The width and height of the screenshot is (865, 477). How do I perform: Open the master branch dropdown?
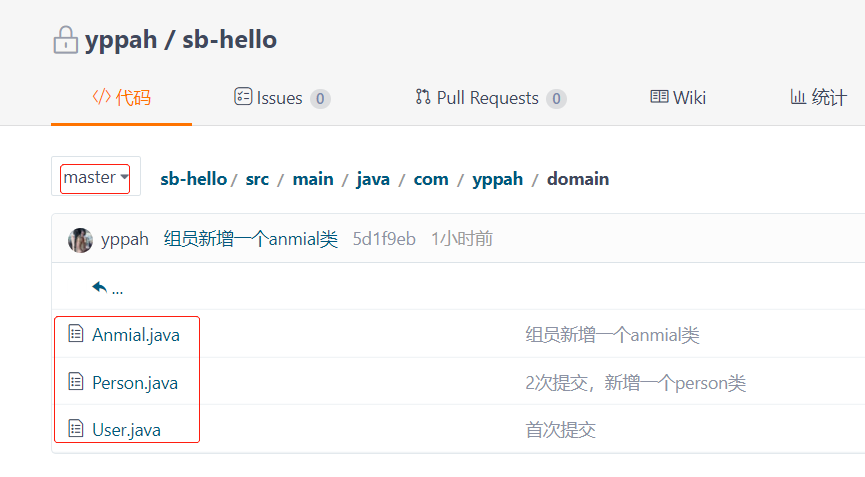[96, 178]
